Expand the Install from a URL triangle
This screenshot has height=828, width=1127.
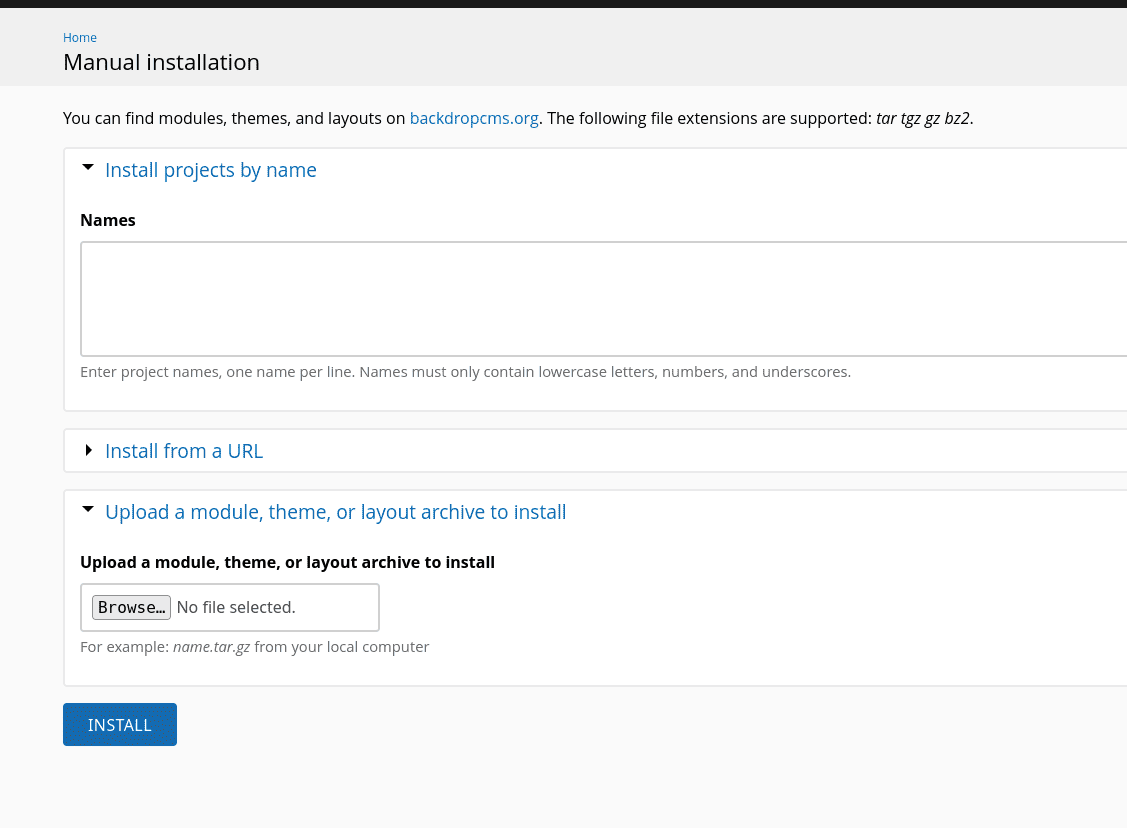point(88,451)
